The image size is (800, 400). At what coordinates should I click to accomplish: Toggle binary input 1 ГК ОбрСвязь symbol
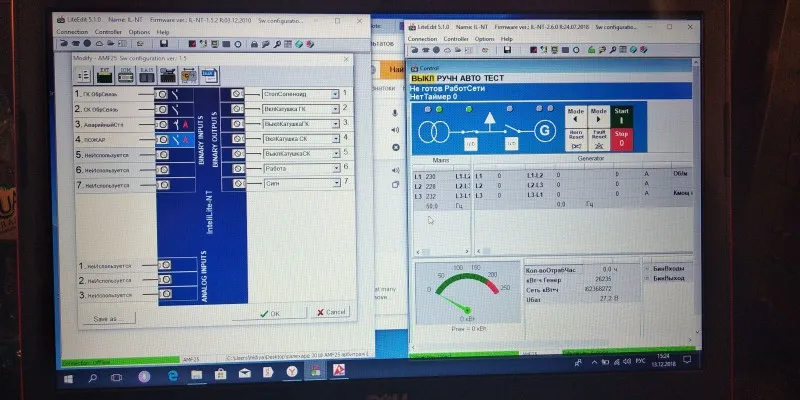point(161,94)
